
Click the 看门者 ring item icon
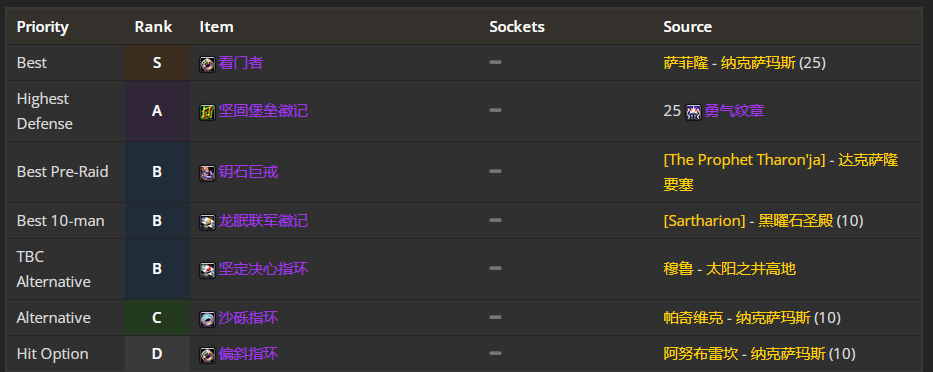pyautogui.click(x=207, y=64)
